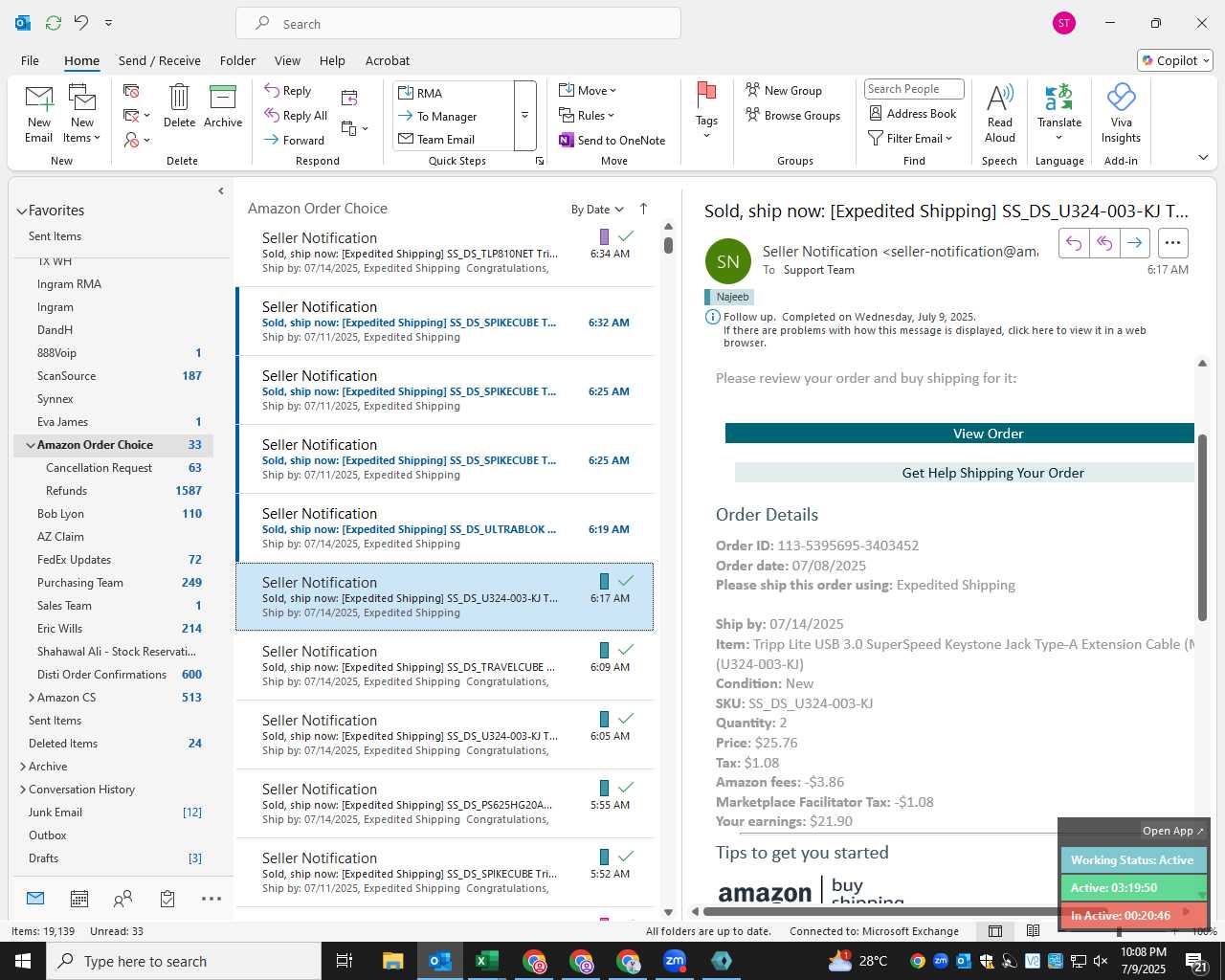Switch to the Folder tab
The height and width of the screenshot is (980, 1225).
point(237,60)
